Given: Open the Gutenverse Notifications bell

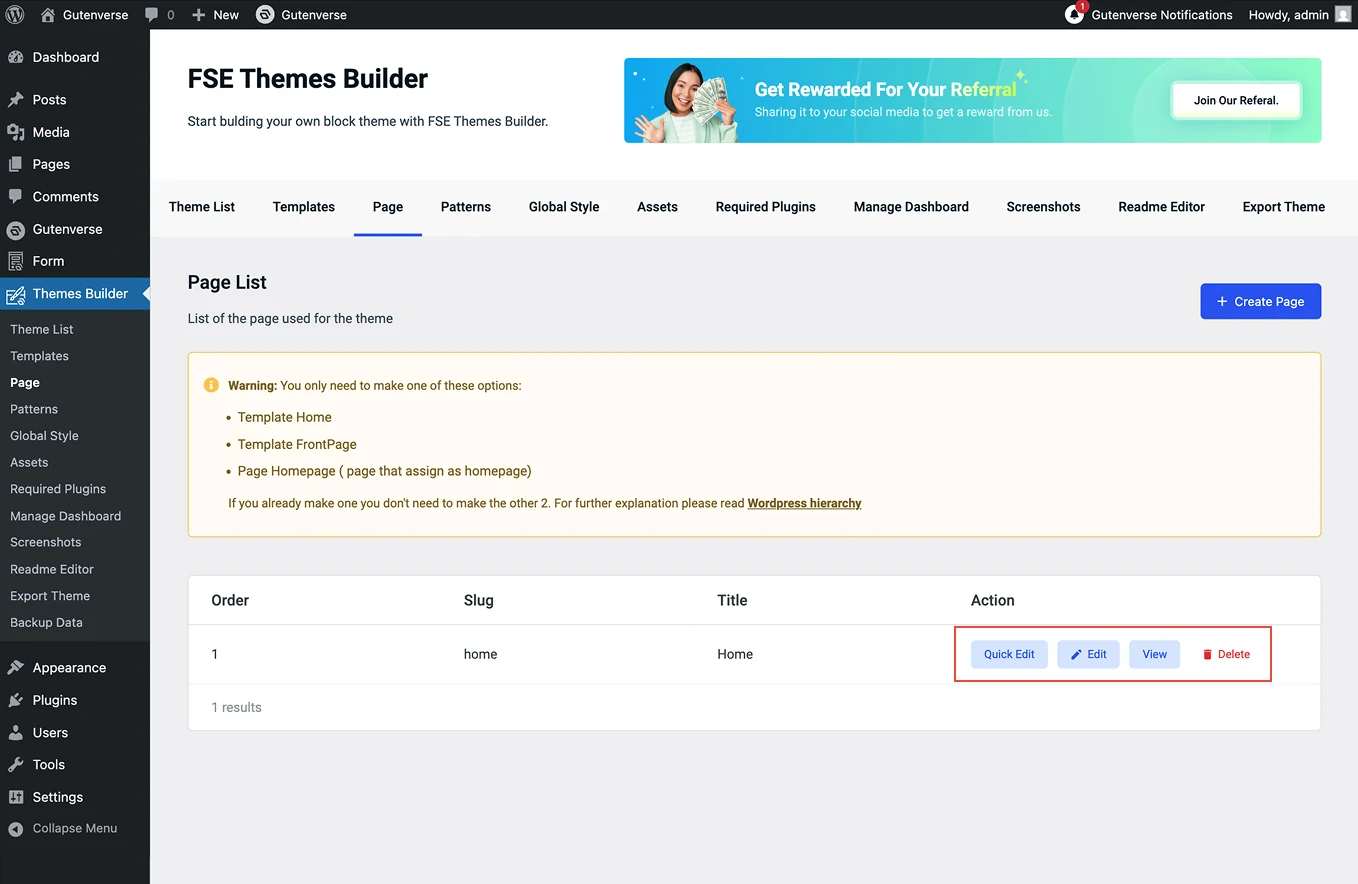Looking at the screenshot, I should tap(1075, 15).
